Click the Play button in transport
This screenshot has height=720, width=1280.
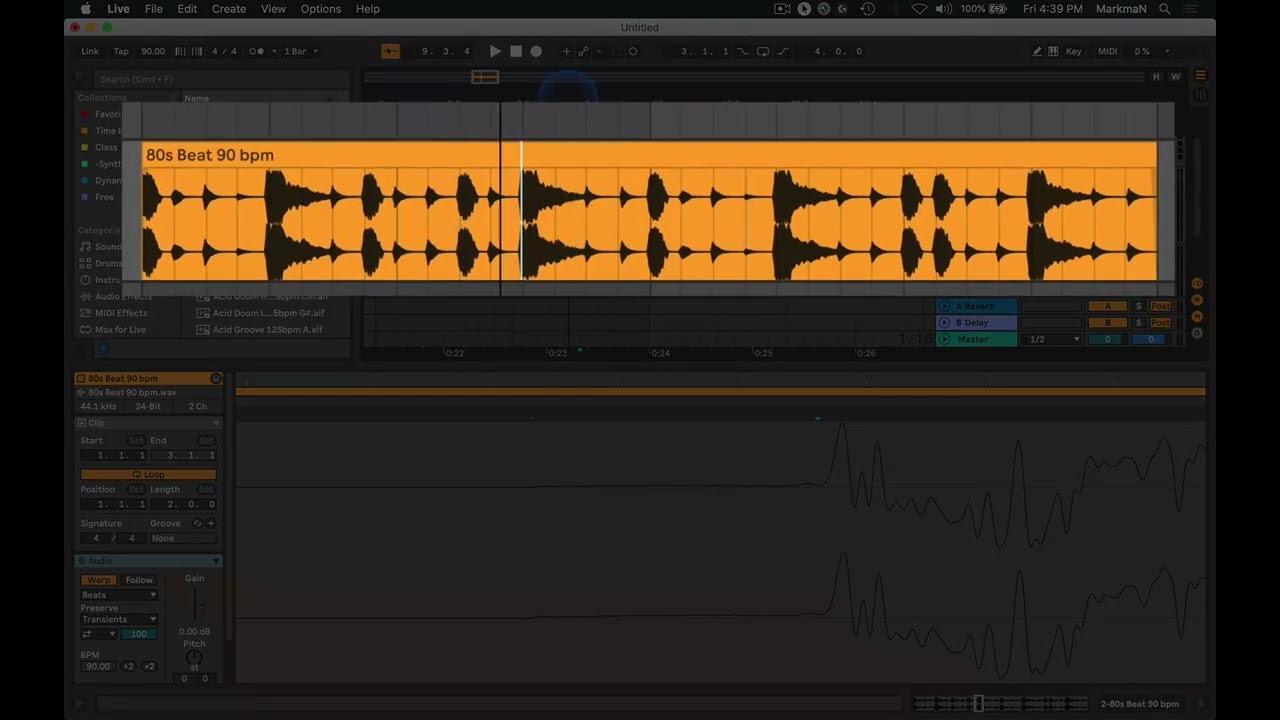(x=495, y=51)
